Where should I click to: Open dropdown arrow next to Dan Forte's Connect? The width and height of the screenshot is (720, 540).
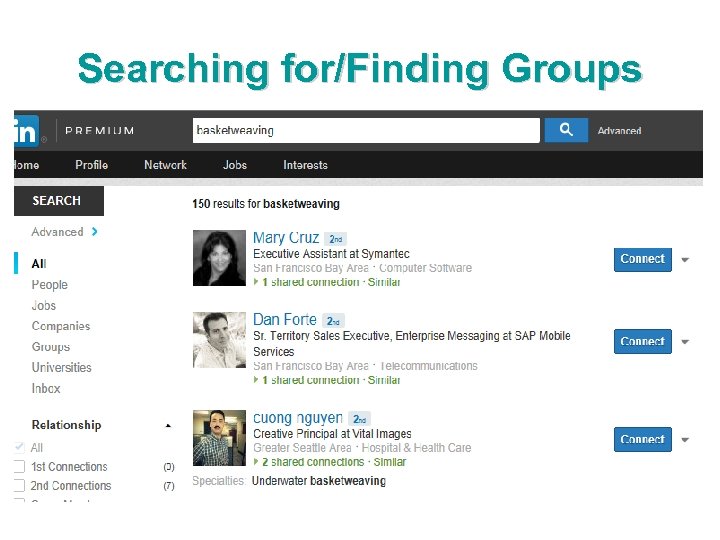pyautogui.click(x=685, y=342)
